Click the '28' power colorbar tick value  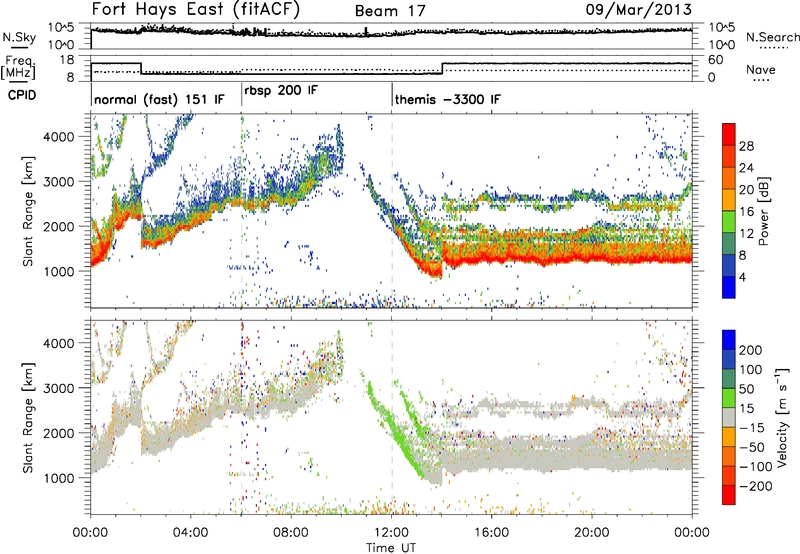pos(746,146)
